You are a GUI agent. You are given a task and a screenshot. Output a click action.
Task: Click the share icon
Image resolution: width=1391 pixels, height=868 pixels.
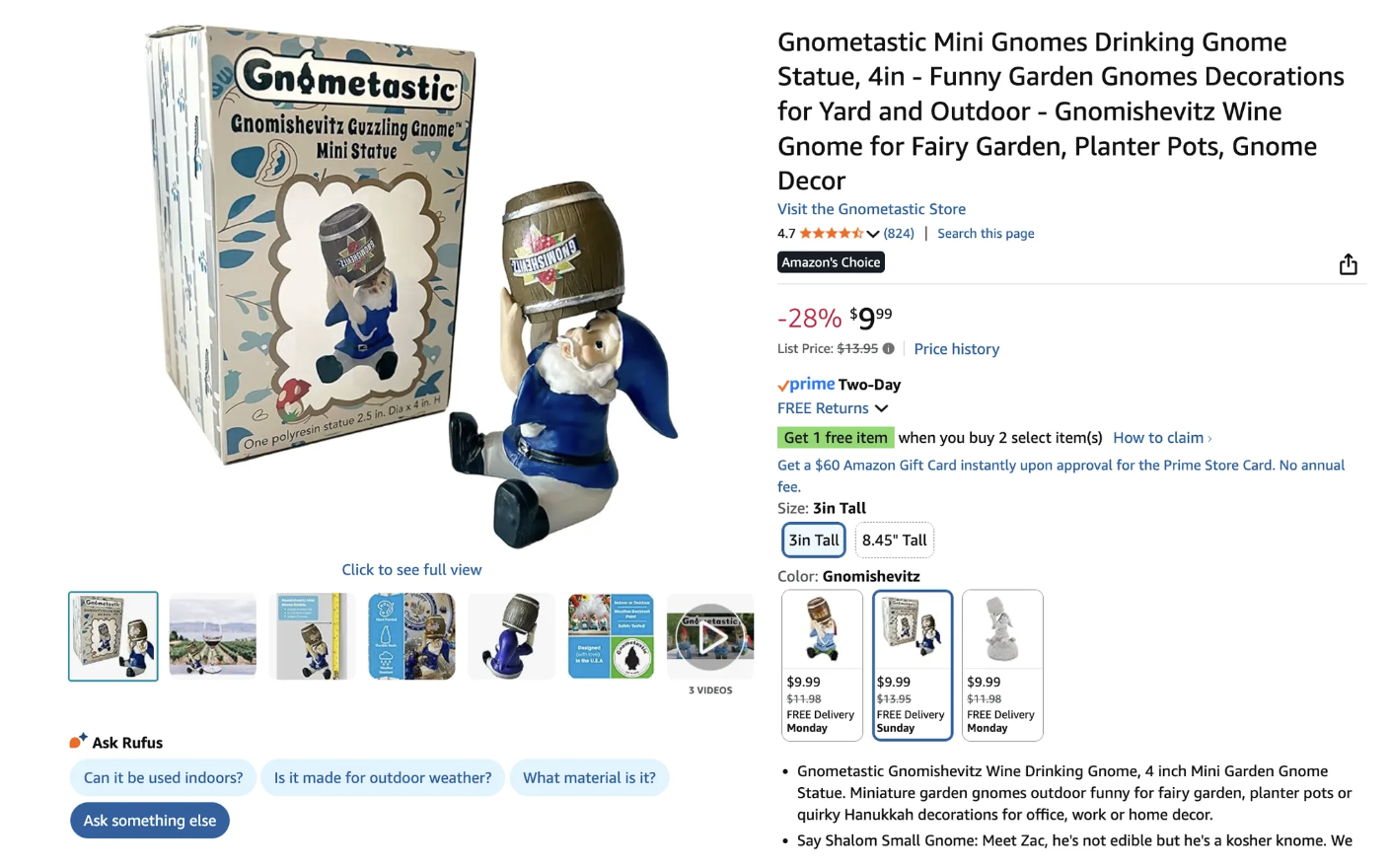[1348, 264]
